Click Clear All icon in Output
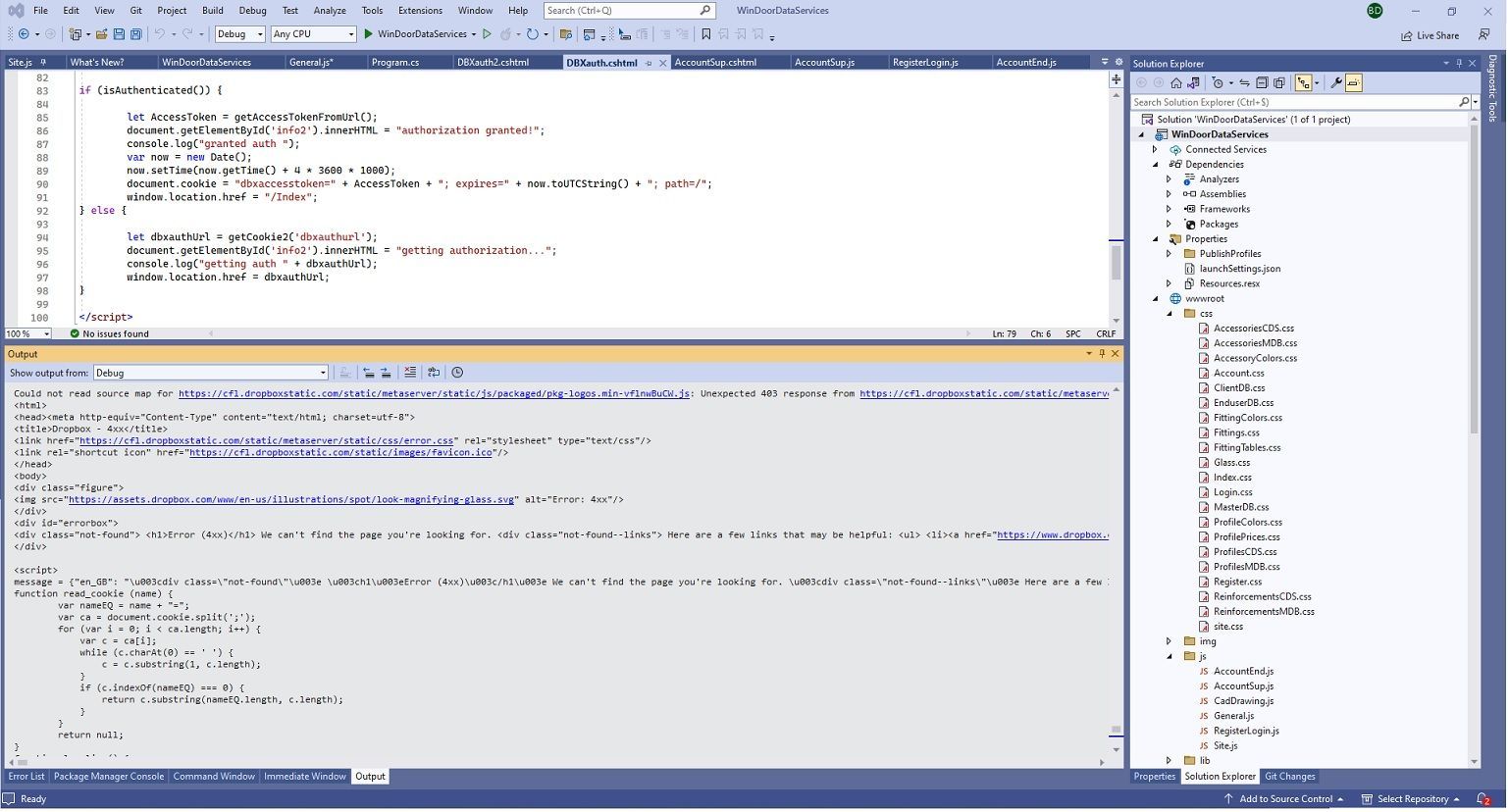Image resolution: width=1508 pixels, height=812 pixels. pos(410,373)
